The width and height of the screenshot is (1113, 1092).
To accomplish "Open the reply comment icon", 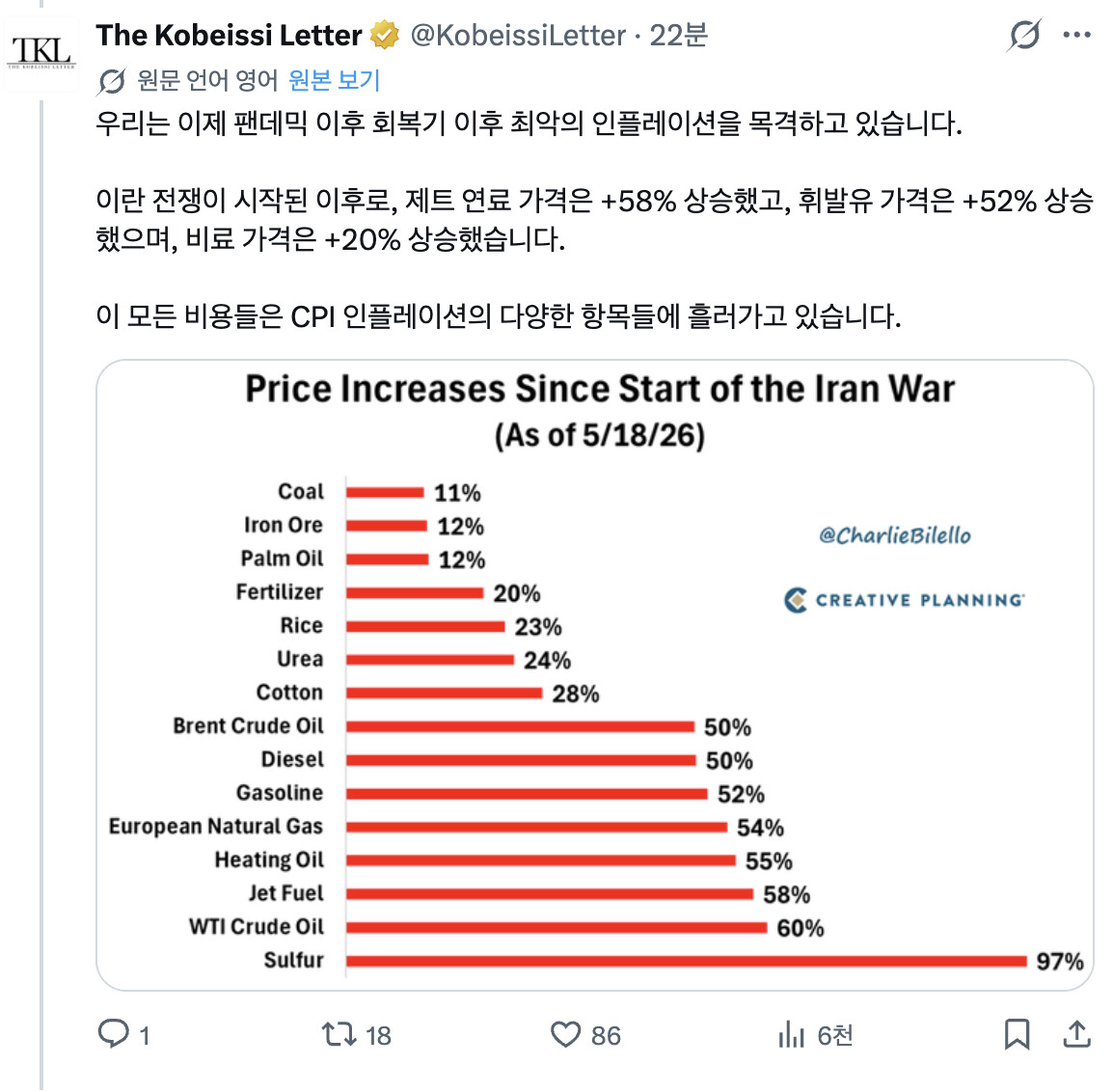I will [x=114, y=1033].
